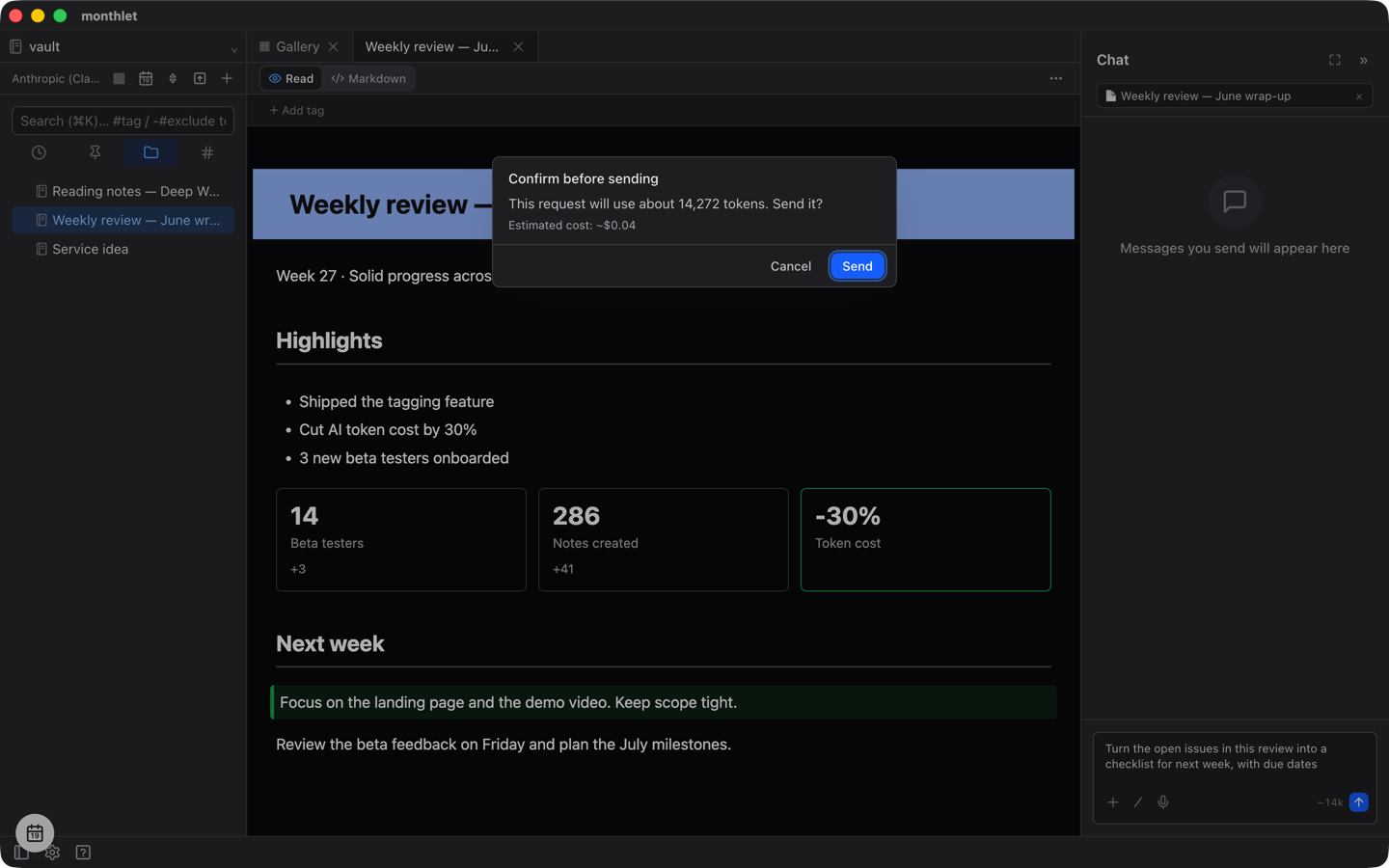Screen dimensions: 1389x868
Task: Open the three-dot more options menu
Action: coord(1056,79)
